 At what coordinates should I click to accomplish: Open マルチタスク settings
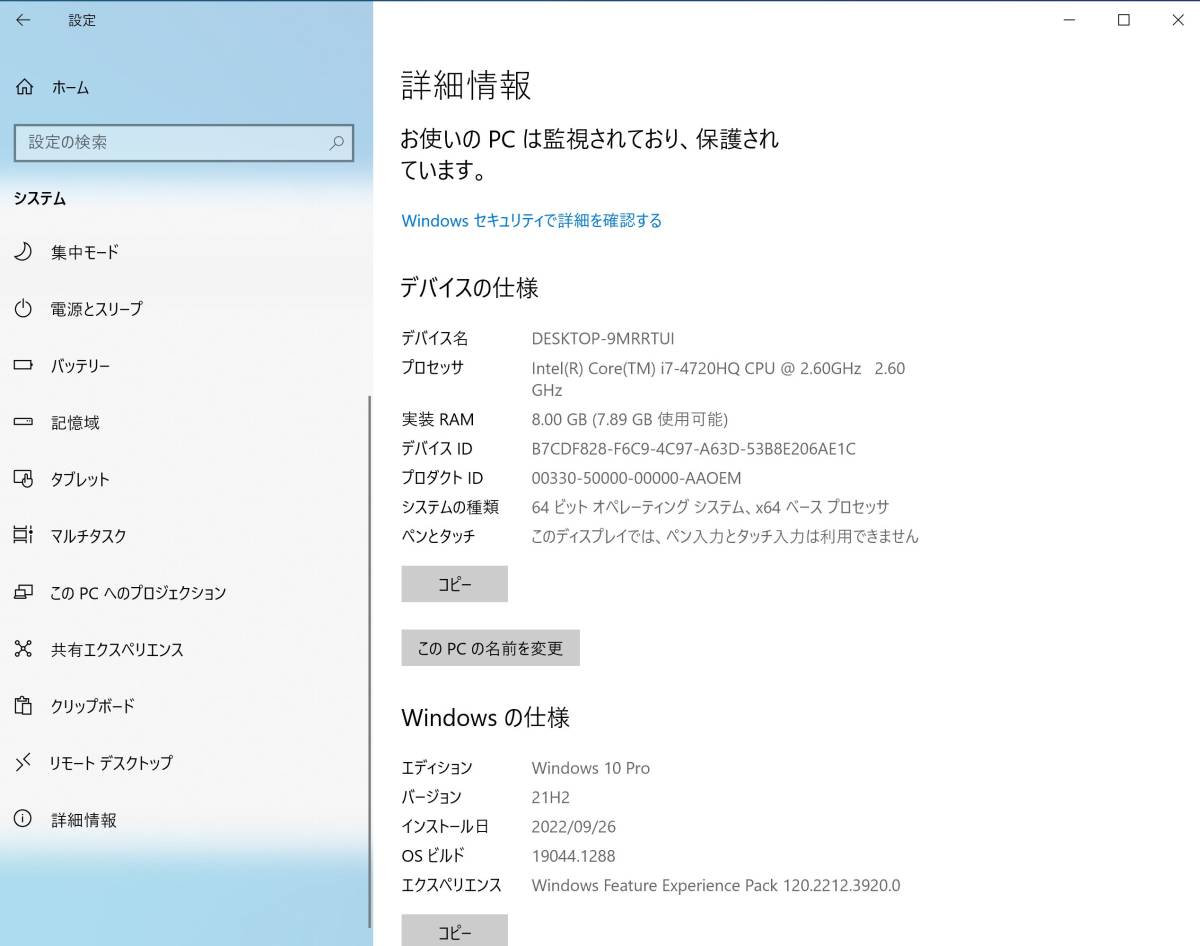pos(185,536)
